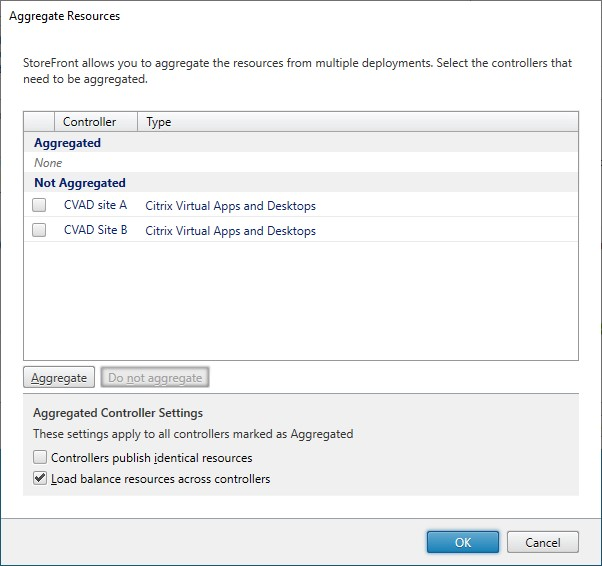Click the None placeholder under Aggregated
The image size is (602, 566).
point(48,163)
